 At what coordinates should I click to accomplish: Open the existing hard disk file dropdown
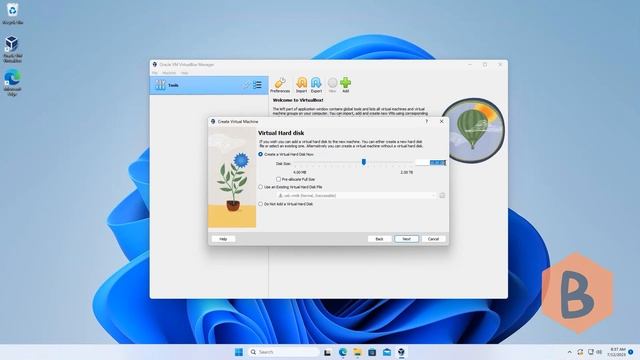coord(356,196)
